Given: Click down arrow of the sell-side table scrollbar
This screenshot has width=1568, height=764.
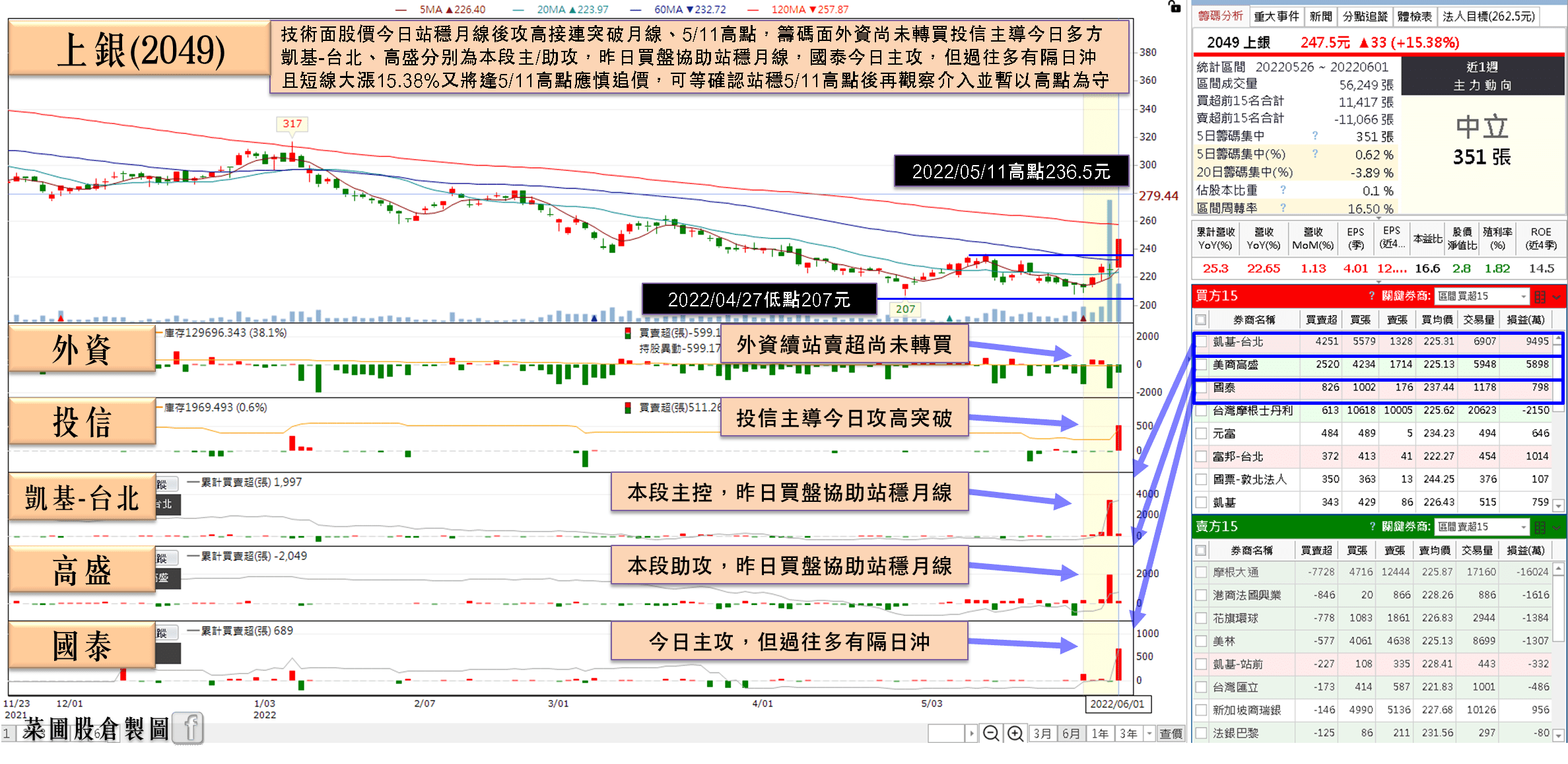Looking at the screenshot, I should 1558,735.
